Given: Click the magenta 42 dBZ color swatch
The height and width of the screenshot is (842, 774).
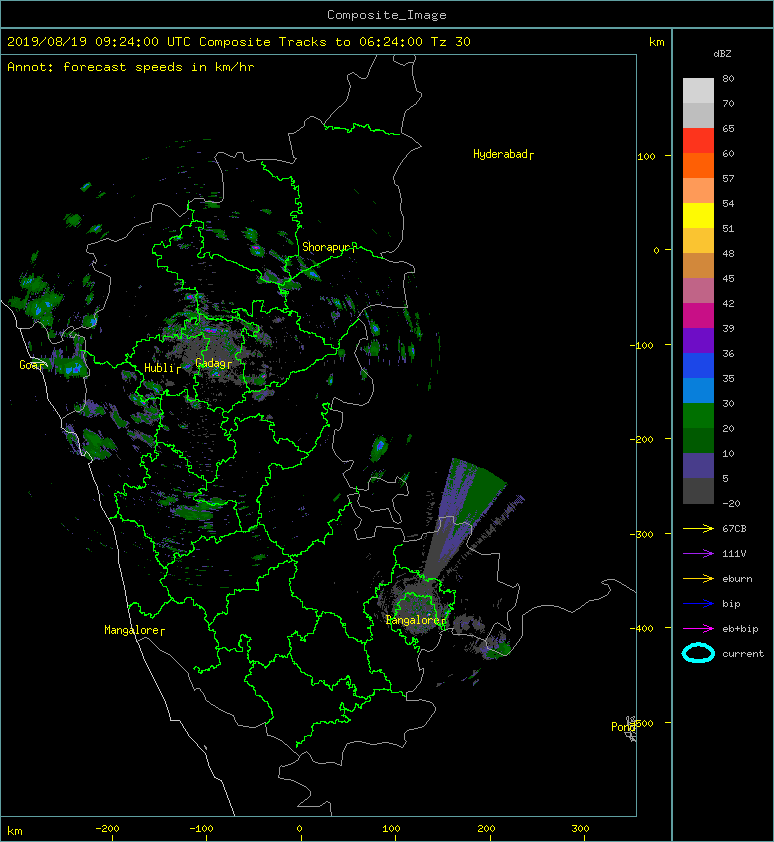Looking at the screenshot, I should point(698,315).
